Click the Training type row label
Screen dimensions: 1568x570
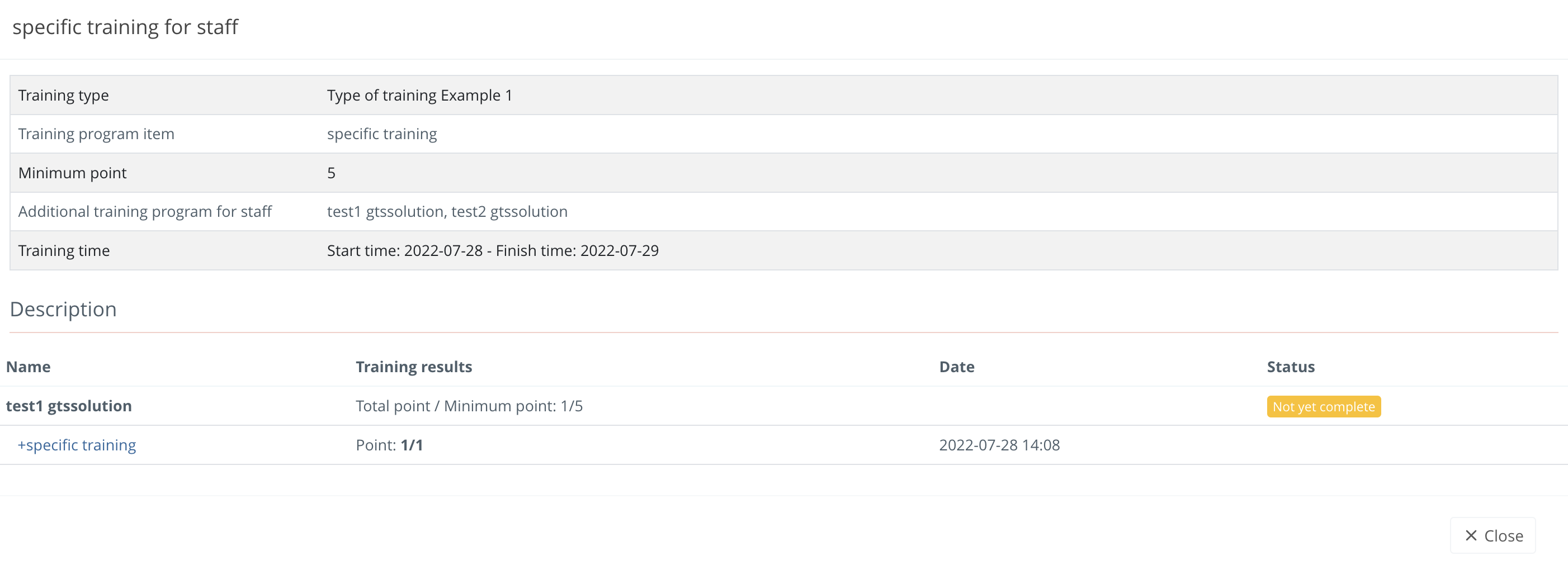click(63, 96)
